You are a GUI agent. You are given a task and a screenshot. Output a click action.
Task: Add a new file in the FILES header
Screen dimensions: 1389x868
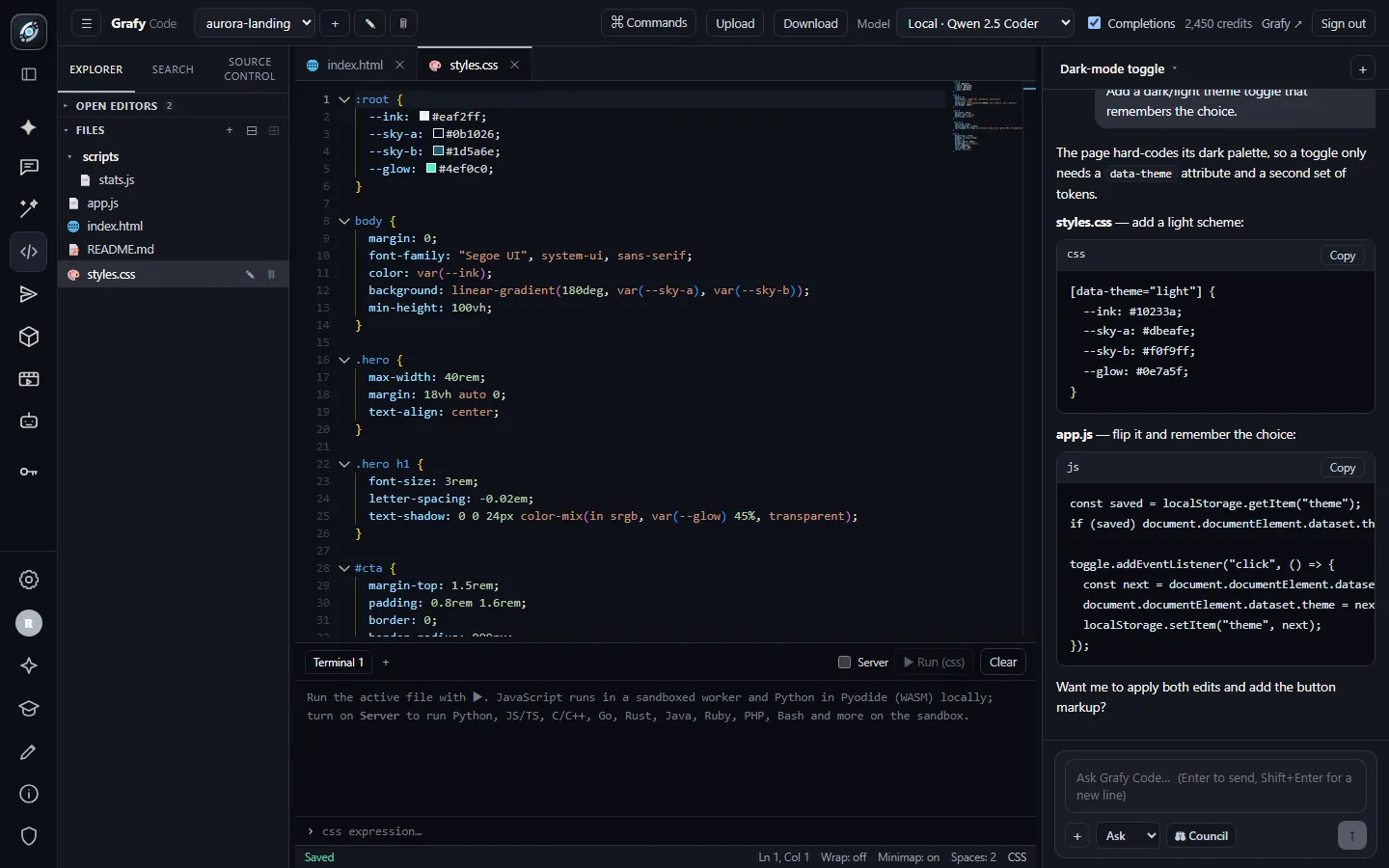click(230, 130)
